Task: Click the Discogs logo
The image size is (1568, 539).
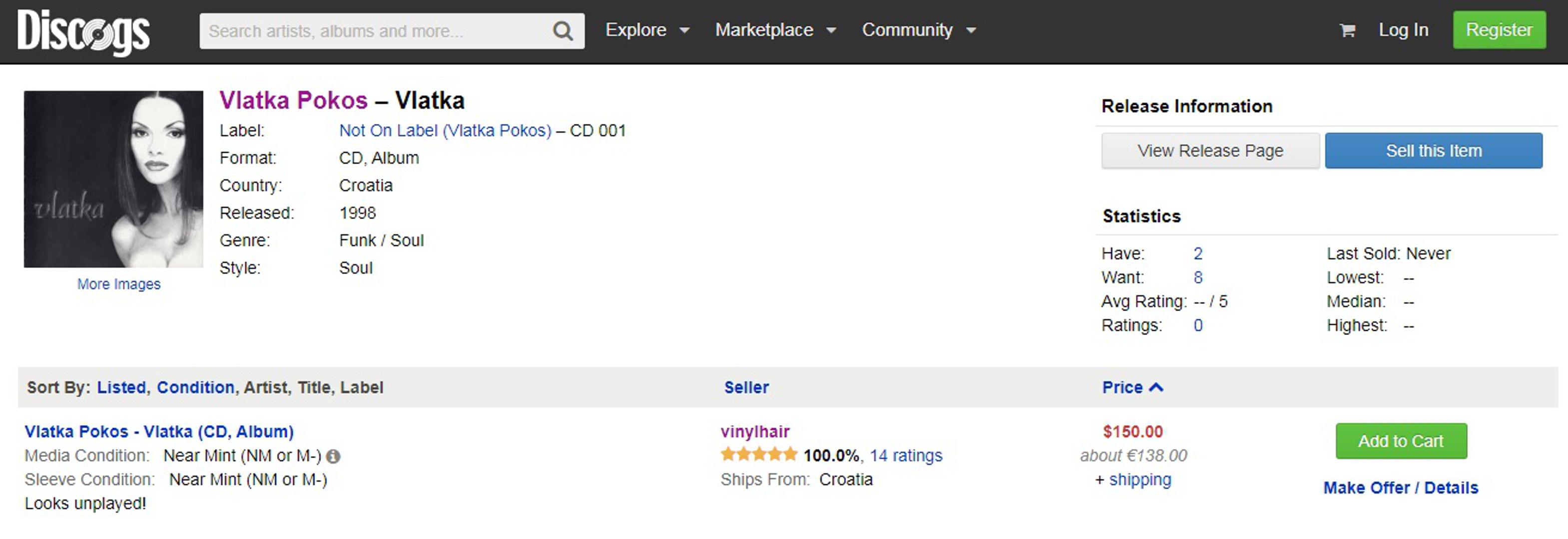Action: click(x=83, y=31)
